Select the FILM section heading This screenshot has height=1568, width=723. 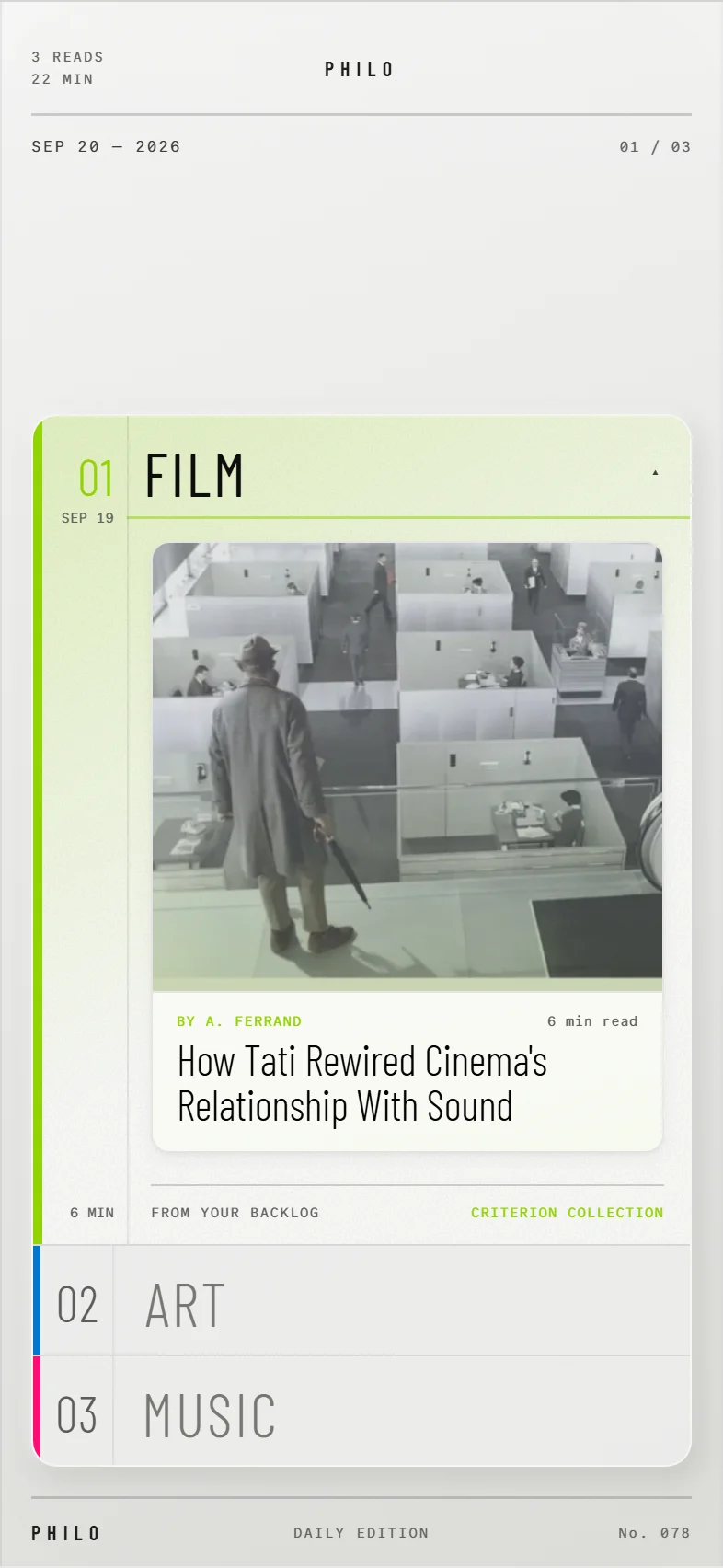(195, 476)
